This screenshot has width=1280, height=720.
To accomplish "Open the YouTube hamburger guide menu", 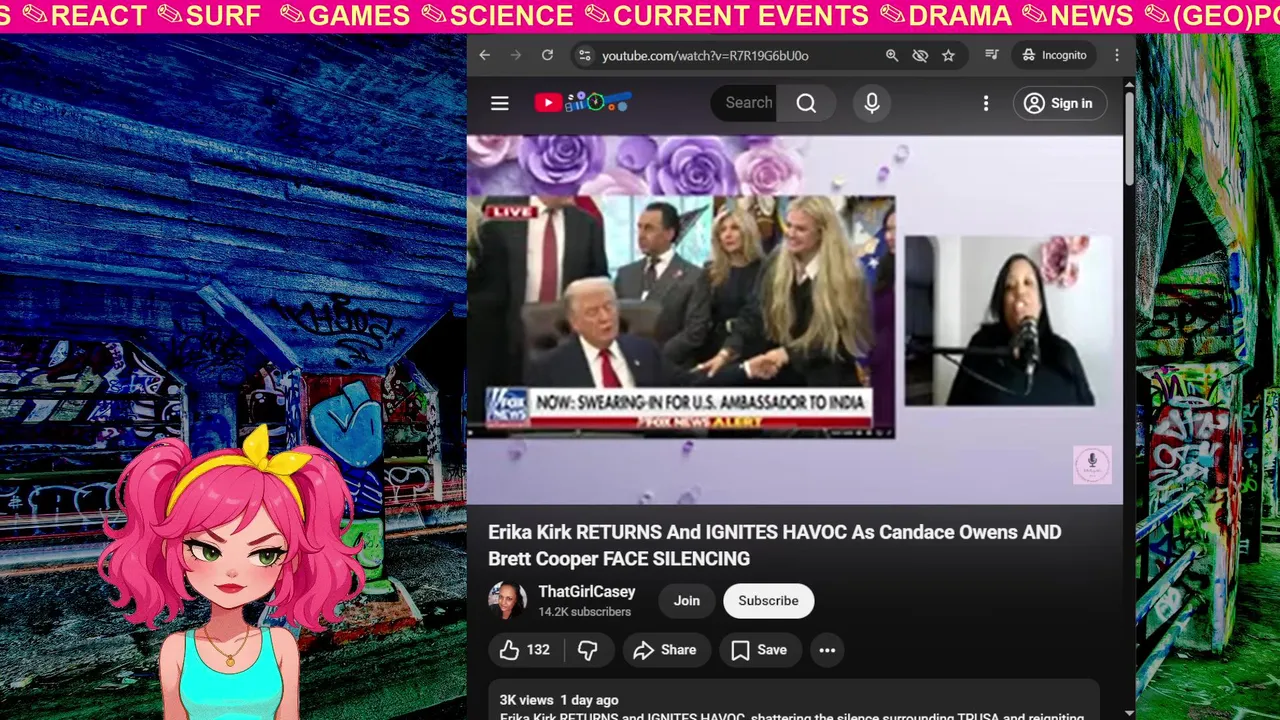I will coord(500,103).
